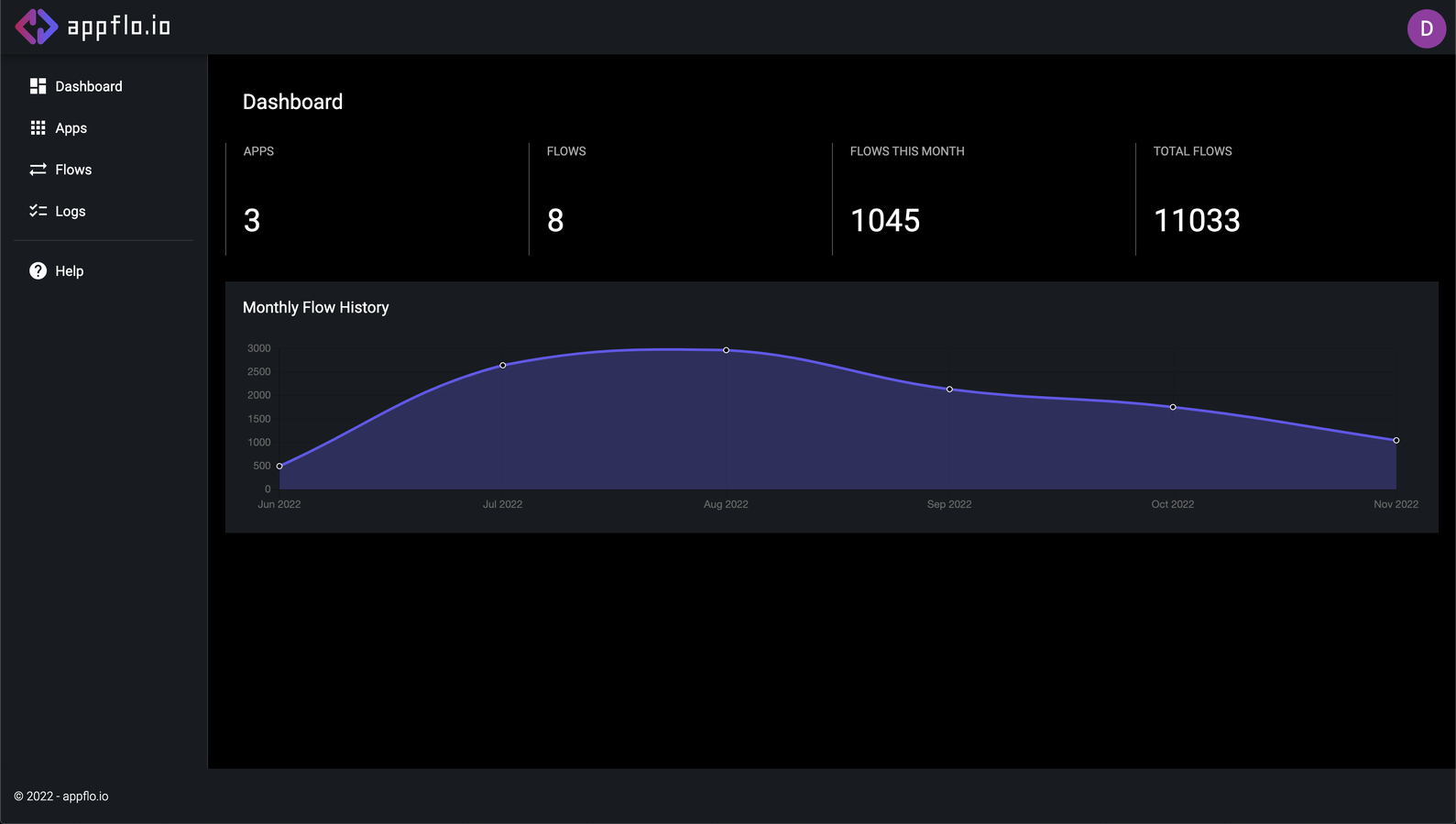Click the appflo.io logo icon
The image size is (1456, 824).
37,27
